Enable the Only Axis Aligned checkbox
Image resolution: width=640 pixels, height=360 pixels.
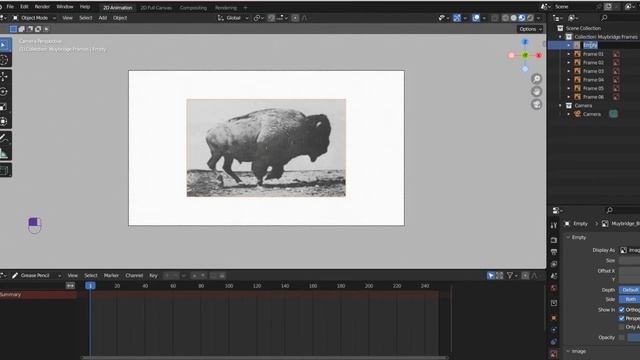pos(622,327)
